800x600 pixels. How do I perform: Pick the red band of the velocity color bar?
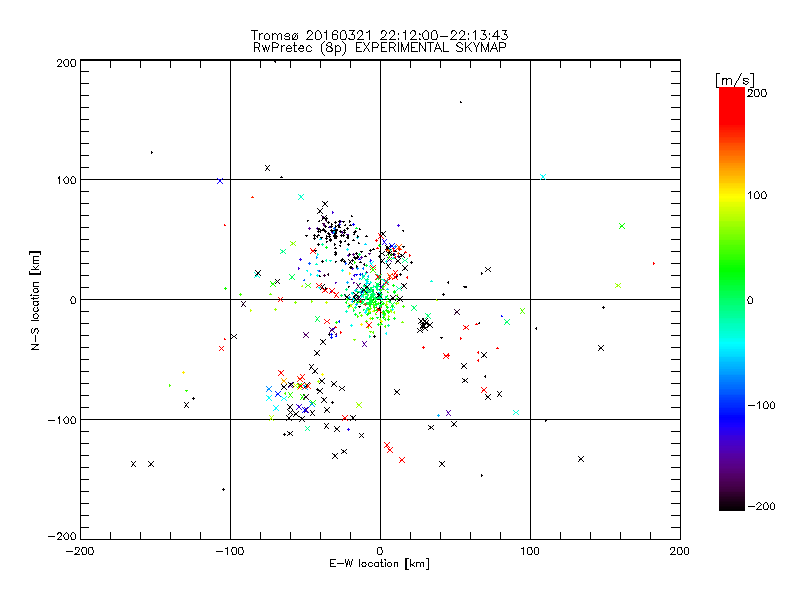732,107
